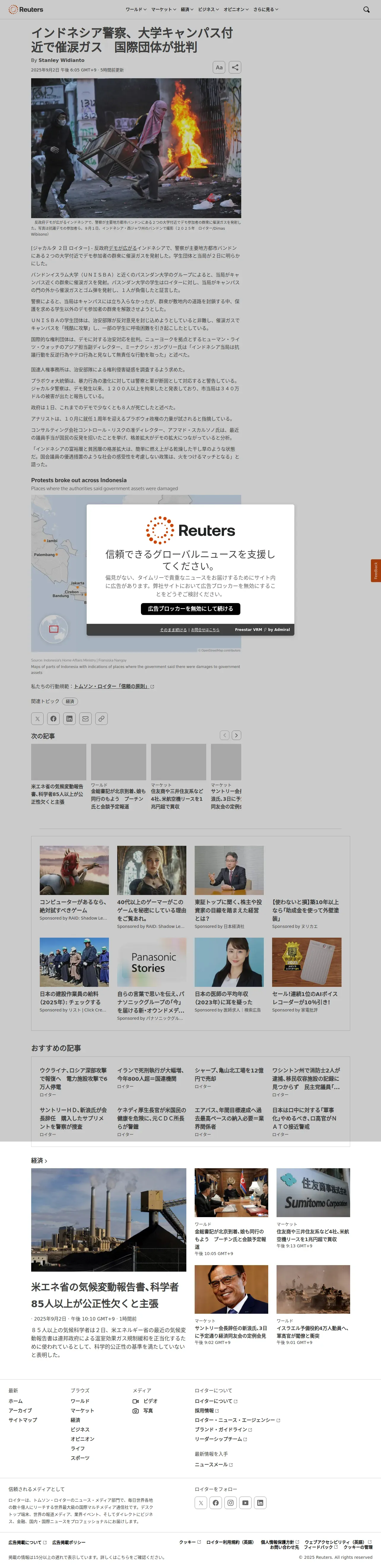
Task: Share the article on LinkedIn below the topics
Action: point(69,719)
